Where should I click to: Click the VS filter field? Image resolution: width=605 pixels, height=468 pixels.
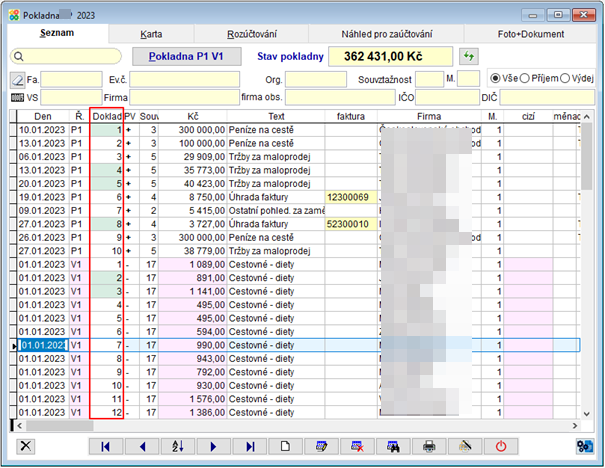[x=71, y=98]
